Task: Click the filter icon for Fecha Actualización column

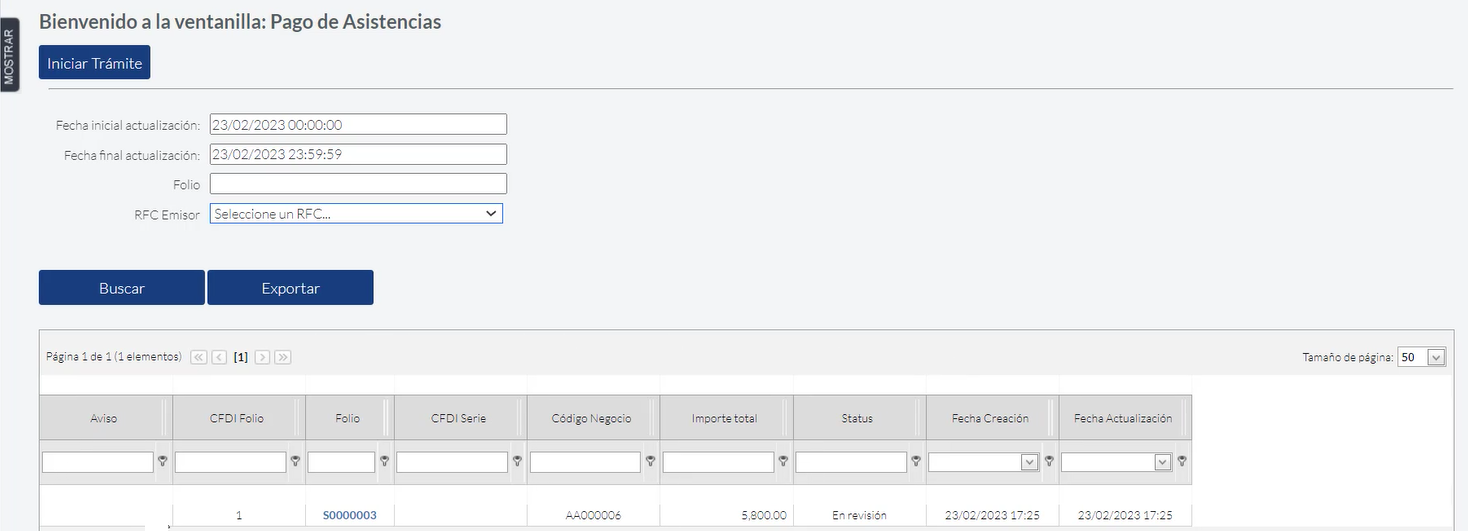Action: [1183, 462]
